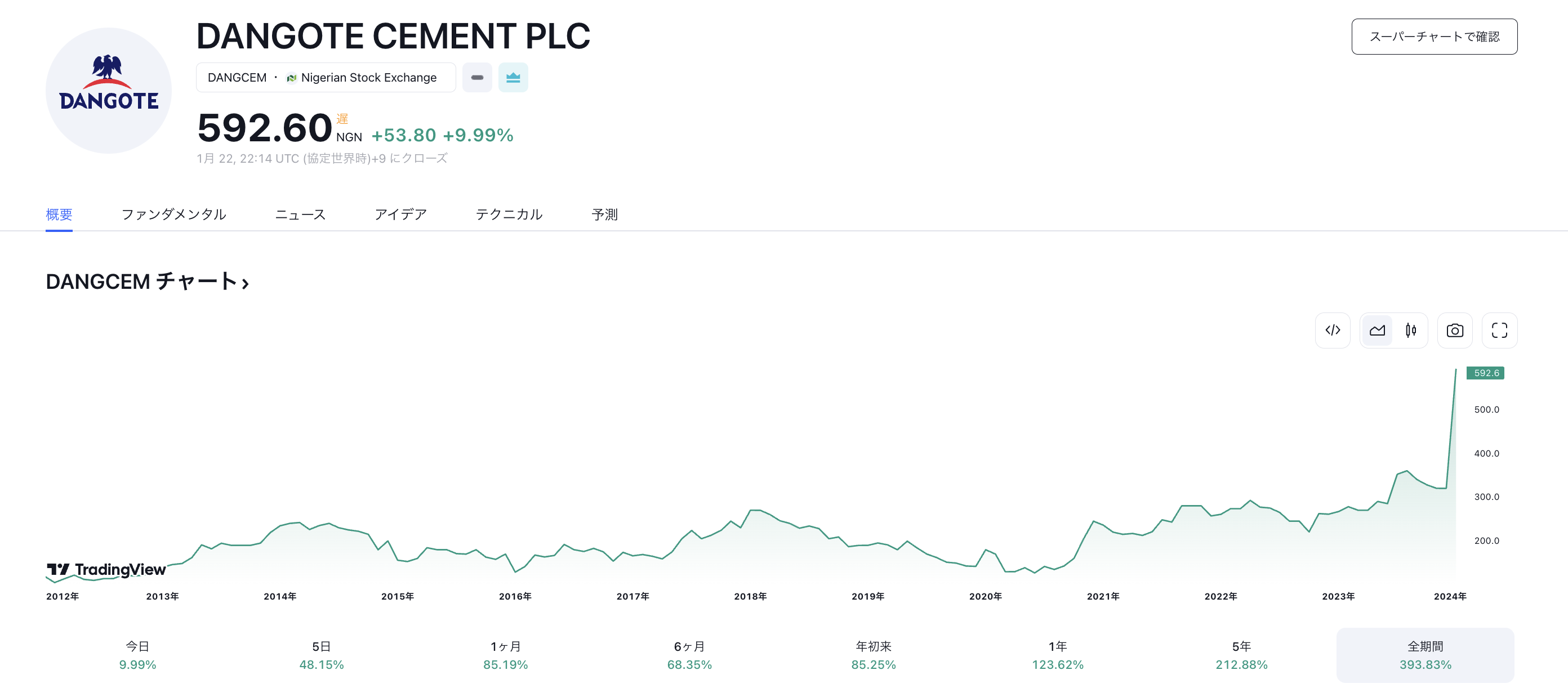The image size is (1568, 688).
Task: Switch to candlestick chart type
Action: [x=1410, y=330]
